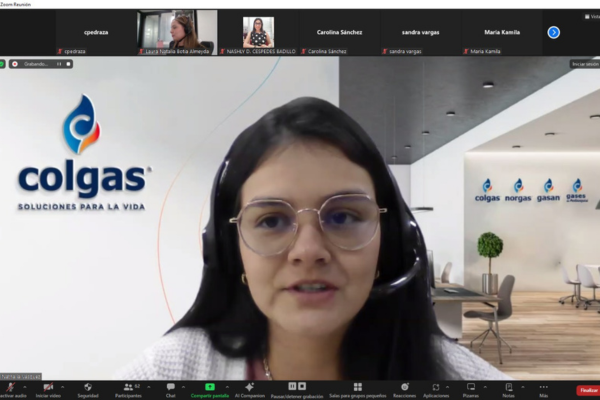Expand video options arrow beside Iniciar video

(62, 387)
